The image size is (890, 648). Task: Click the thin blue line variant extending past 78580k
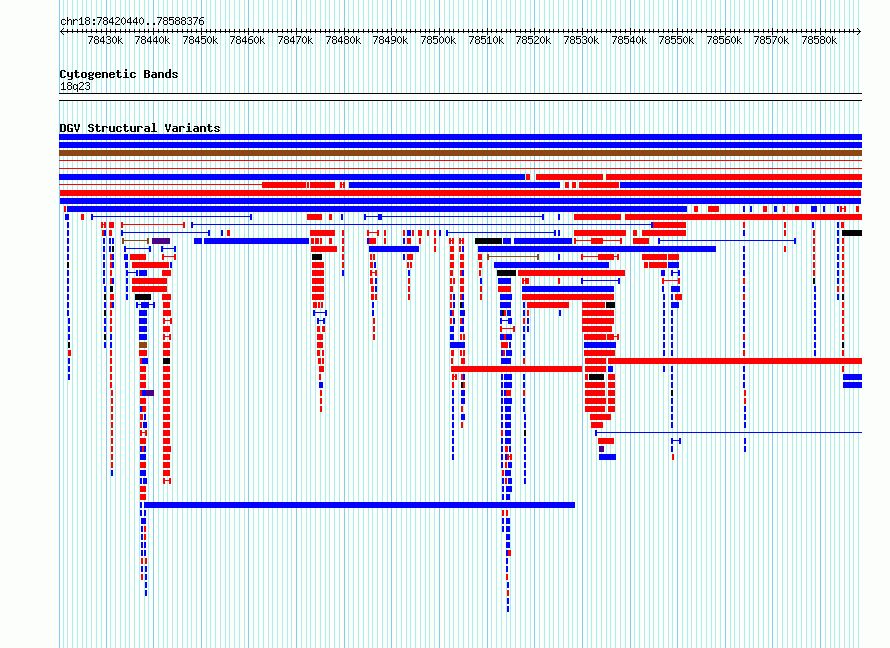729,432
